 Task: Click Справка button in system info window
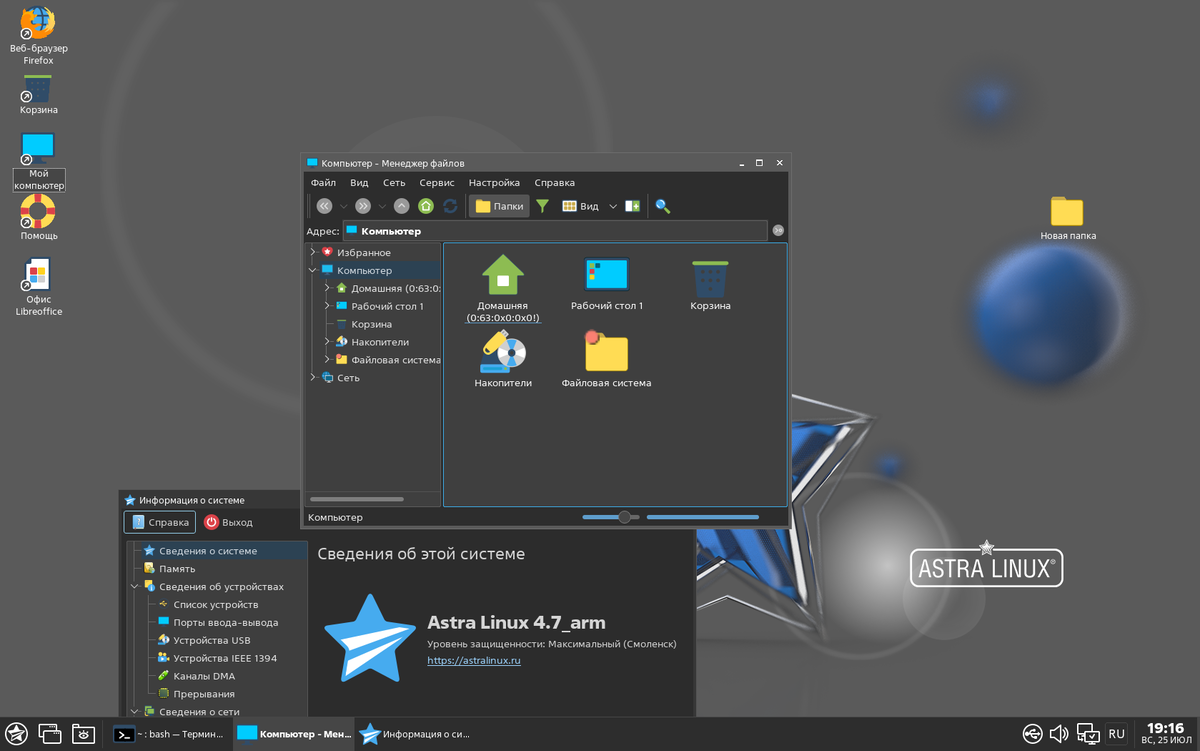pos(159,522)
